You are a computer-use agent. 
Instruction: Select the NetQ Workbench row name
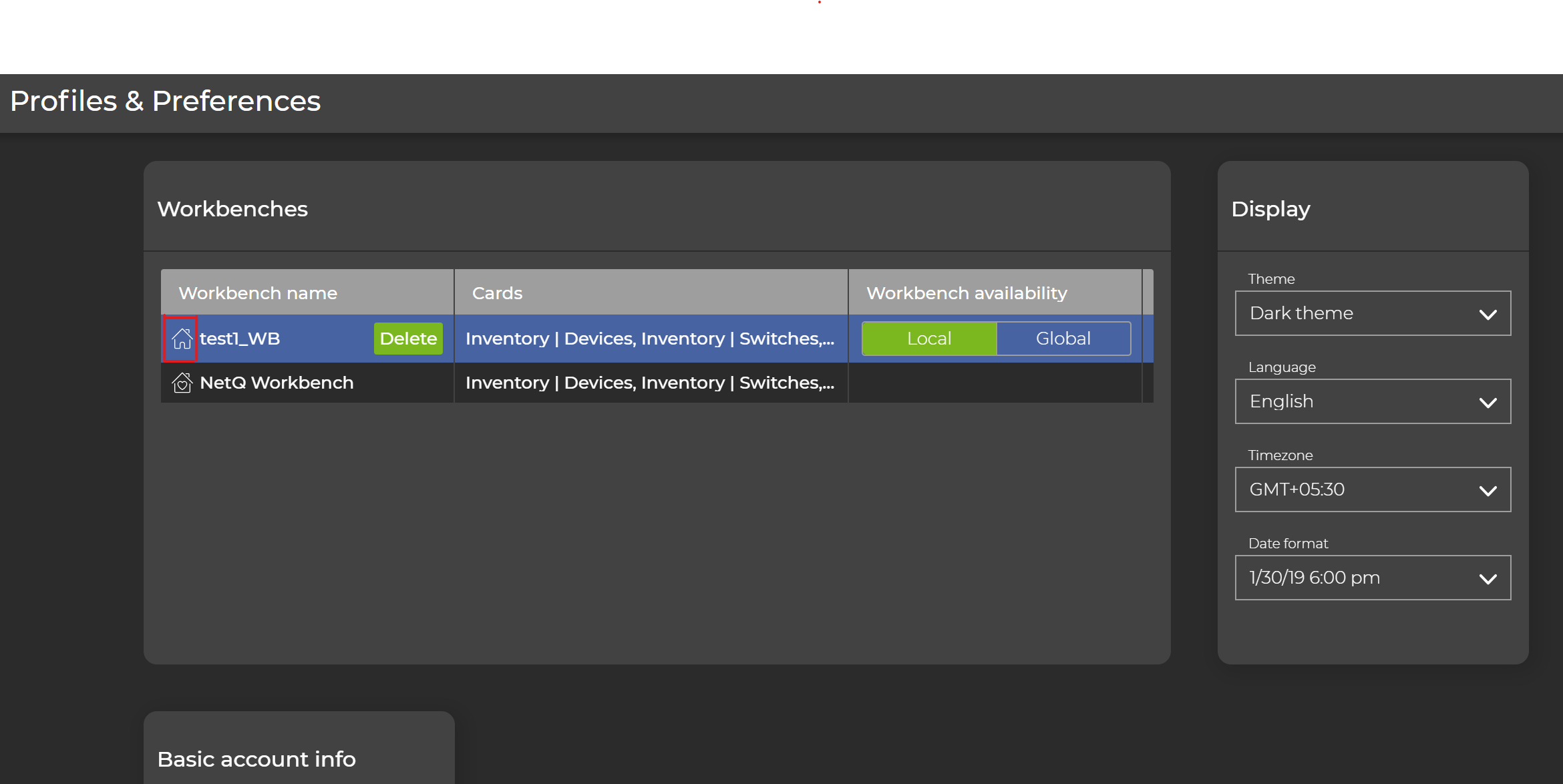pyautogui.click(x=277, y=383)
